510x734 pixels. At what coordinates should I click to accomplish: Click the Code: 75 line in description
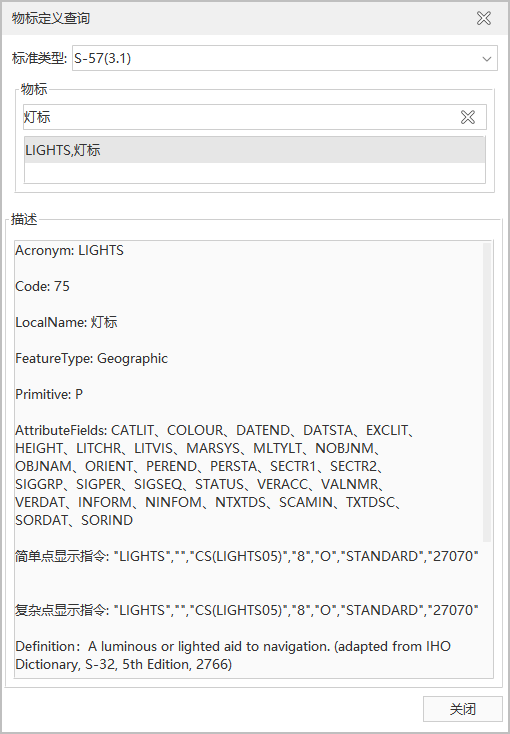click(x=43, y=286)
